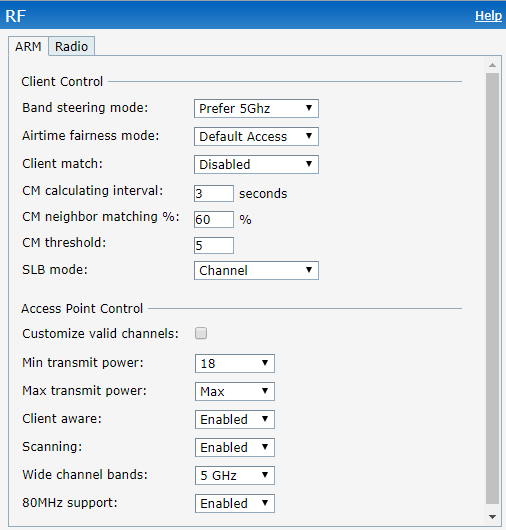Click scrollbar down arrow
This screenshot has width=506, height=530.
(x=492, y=517)
